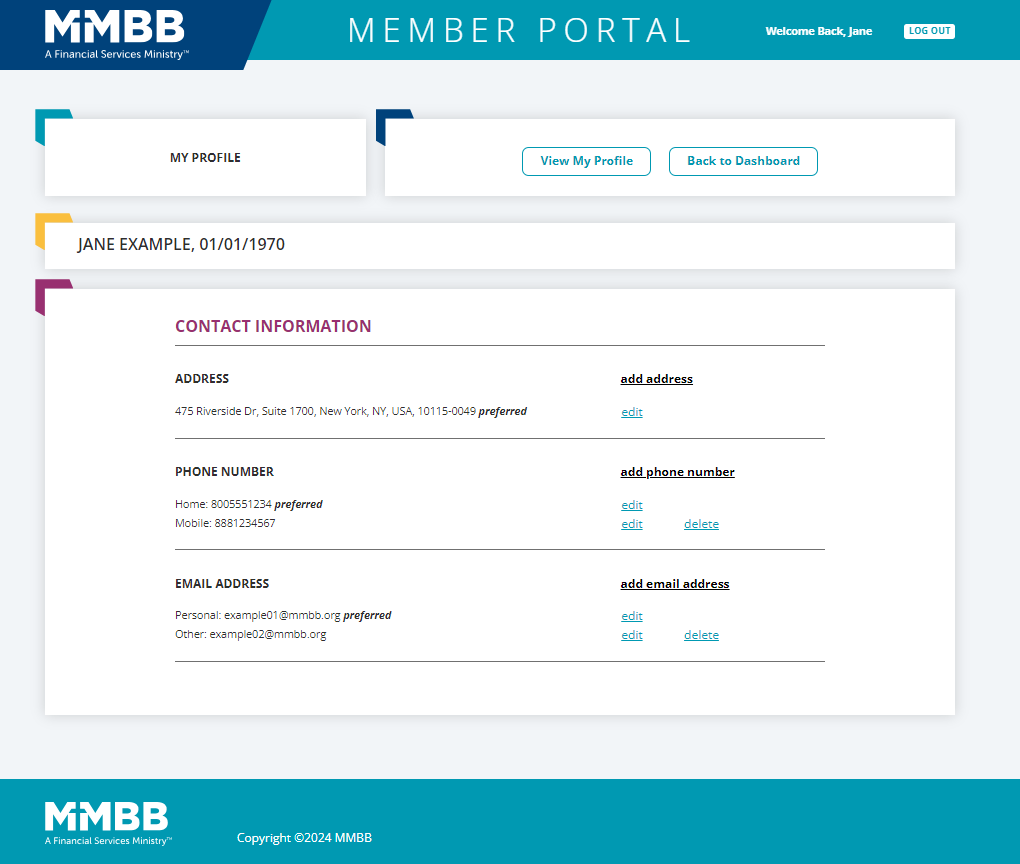Click add phone number link
This screenshot has height=864, width=1020.
677,472
